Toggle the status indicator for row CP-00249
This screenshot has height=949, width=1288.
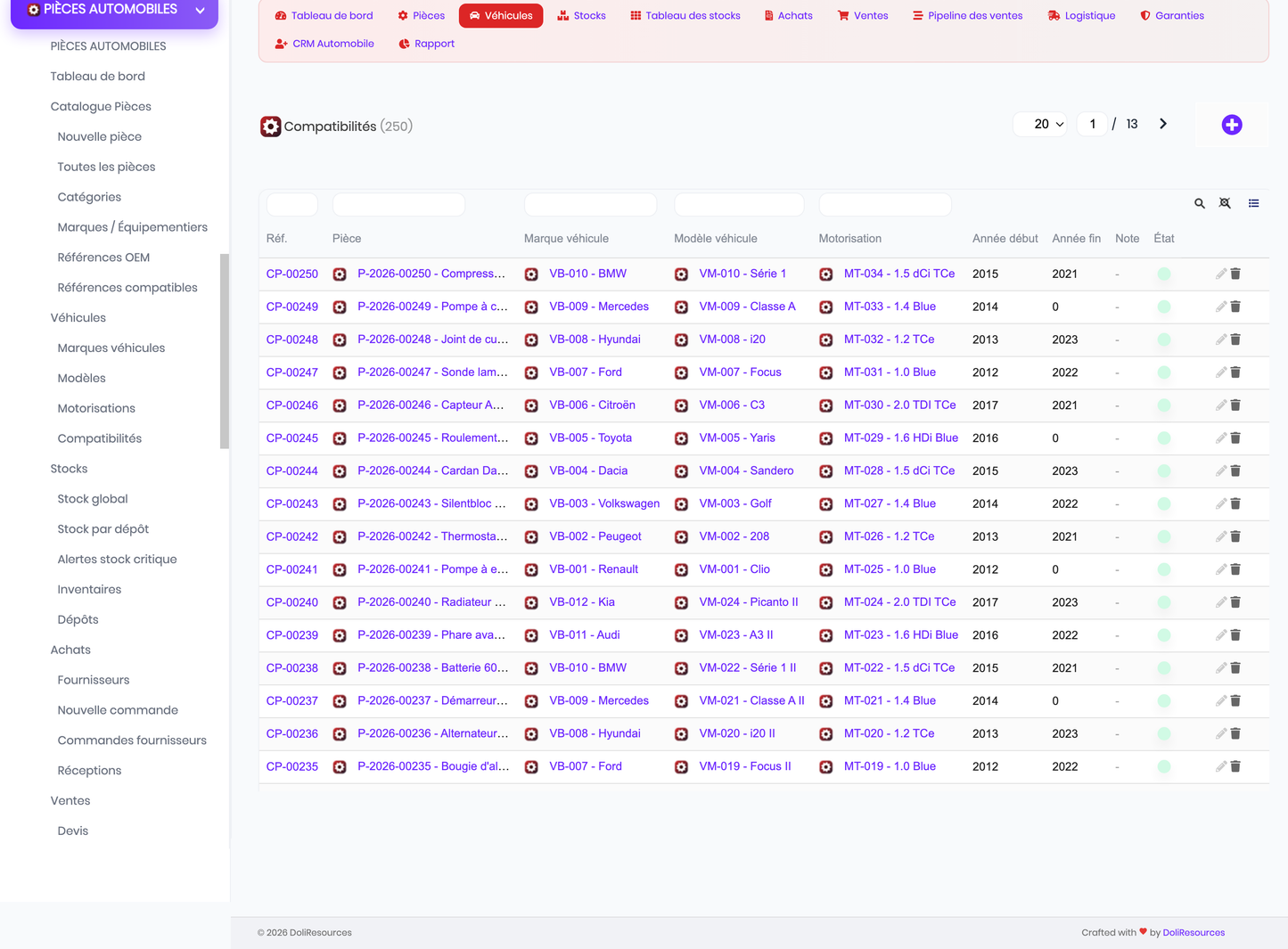[x=1164, y=307]
